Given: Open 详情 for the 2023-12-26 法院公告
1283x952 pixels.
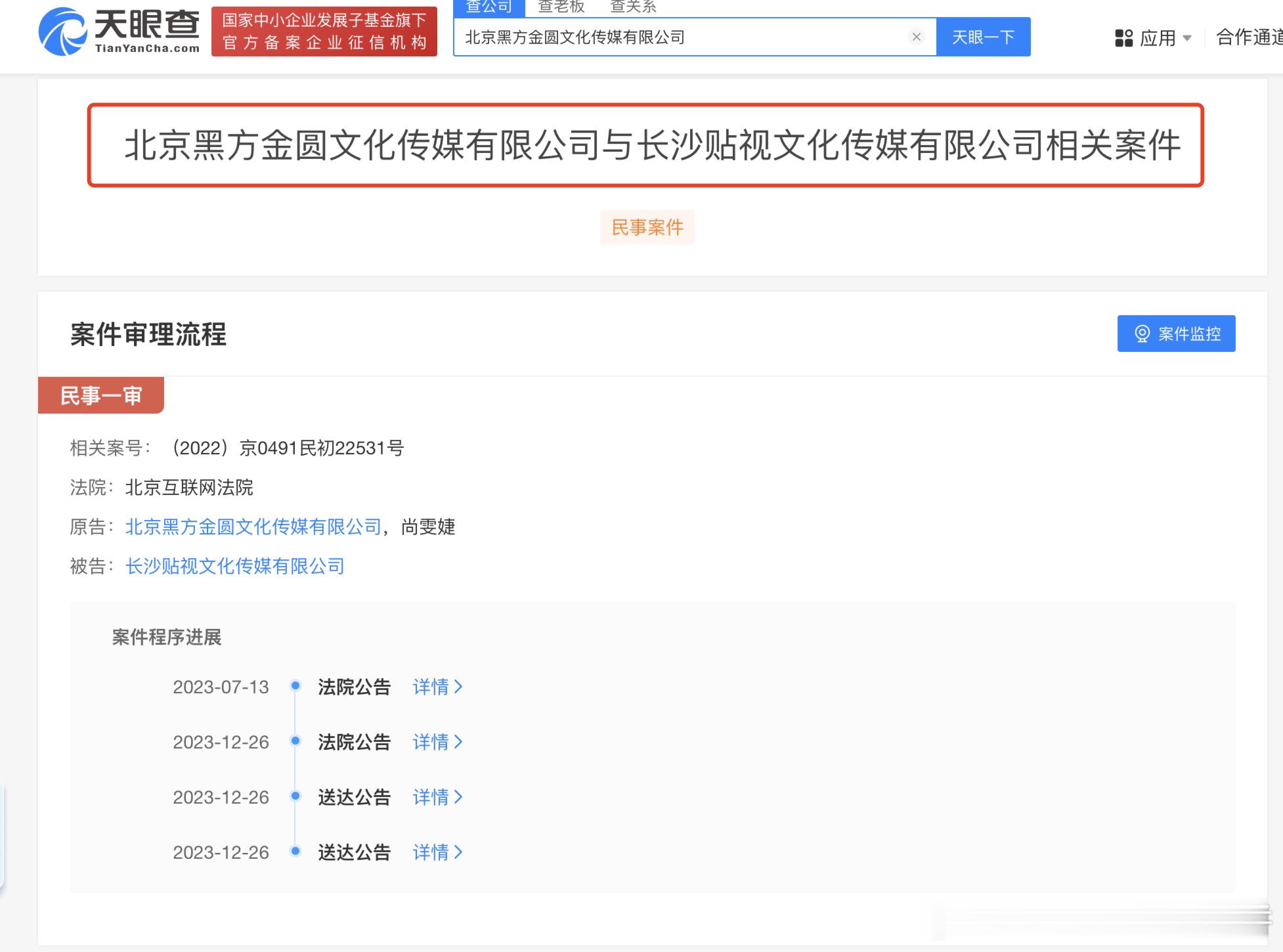Looking at the screenshot, I should click(437, 742).
